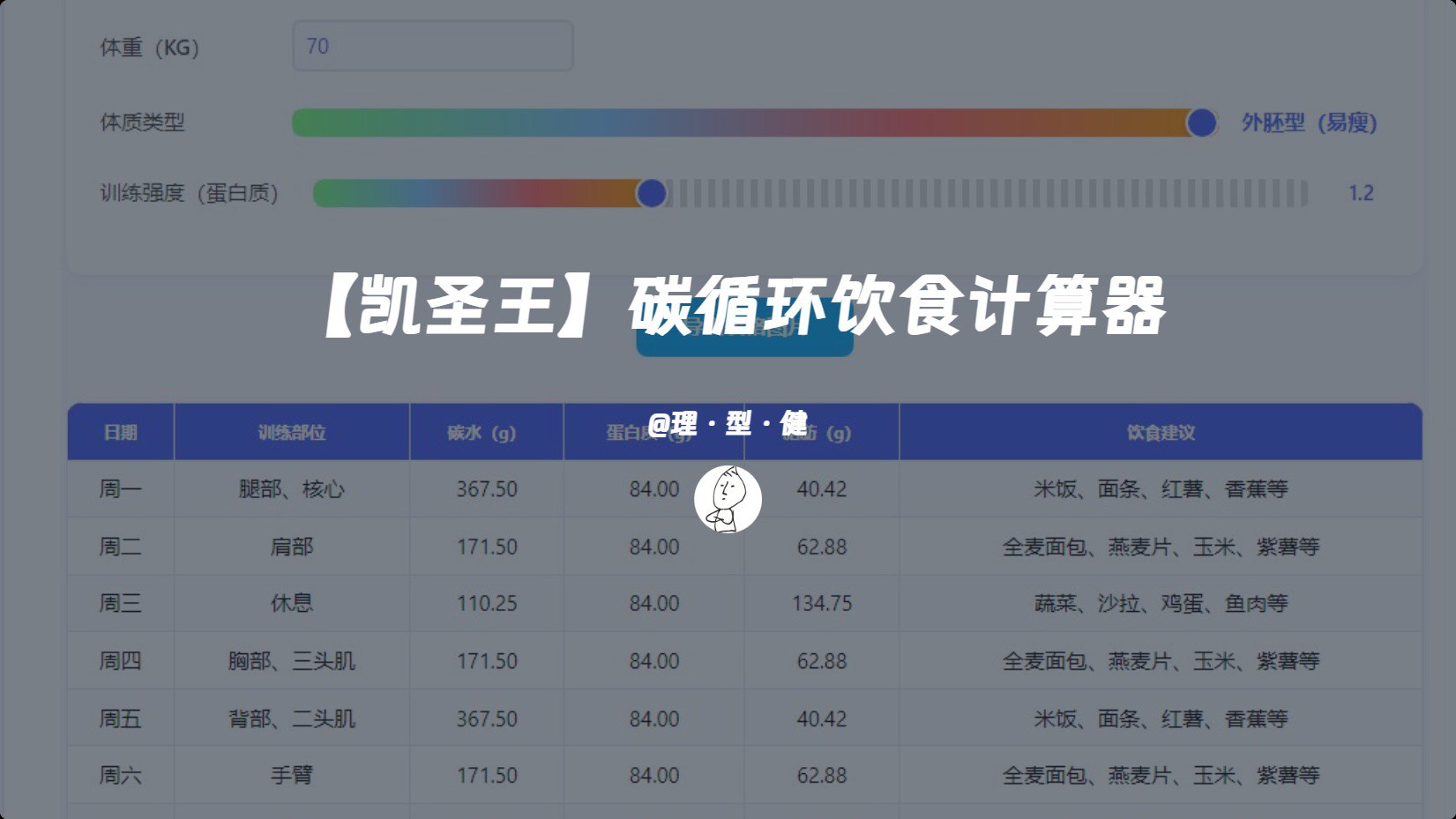
Task: Click 84.00 in the 周六 row
Action: (654, 775)
